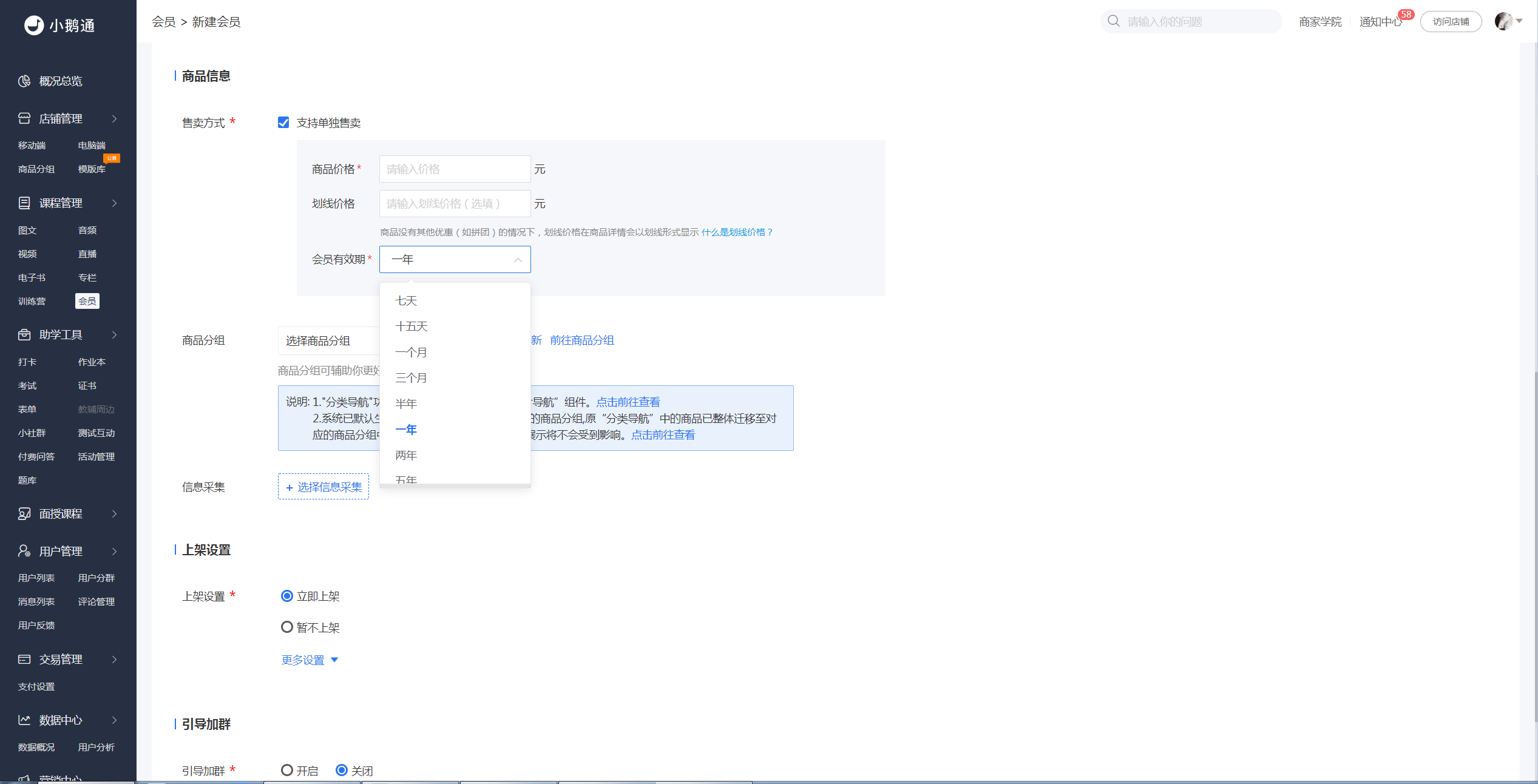1538x784 pixels.
Task: Click the dropdown list scrollbar
Action: pyautogui.click(x=455, y=485)
